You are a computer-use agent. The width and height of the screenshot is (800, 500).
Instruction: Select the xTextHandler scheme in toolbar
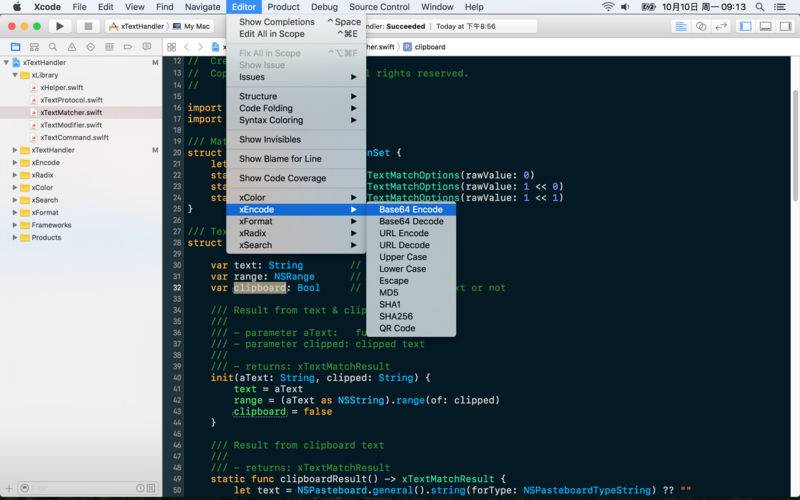(136, 26)
